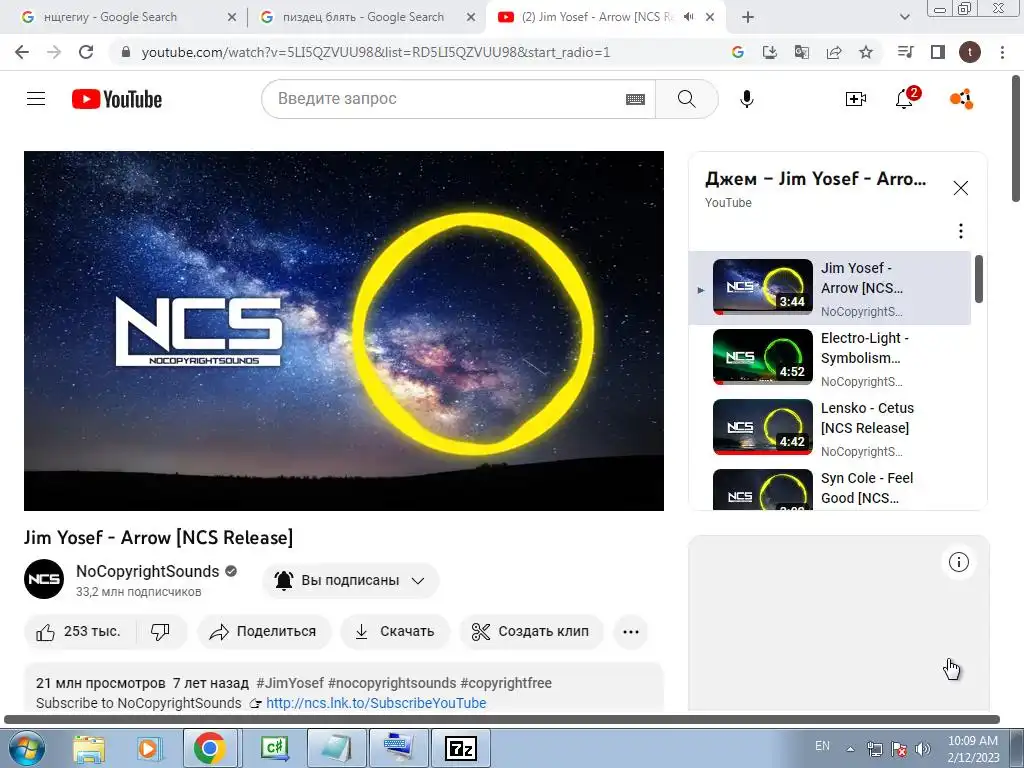
Task: Open the Chrome three-dot menu
Action: pyautogui.click(x=1002, y=52)
